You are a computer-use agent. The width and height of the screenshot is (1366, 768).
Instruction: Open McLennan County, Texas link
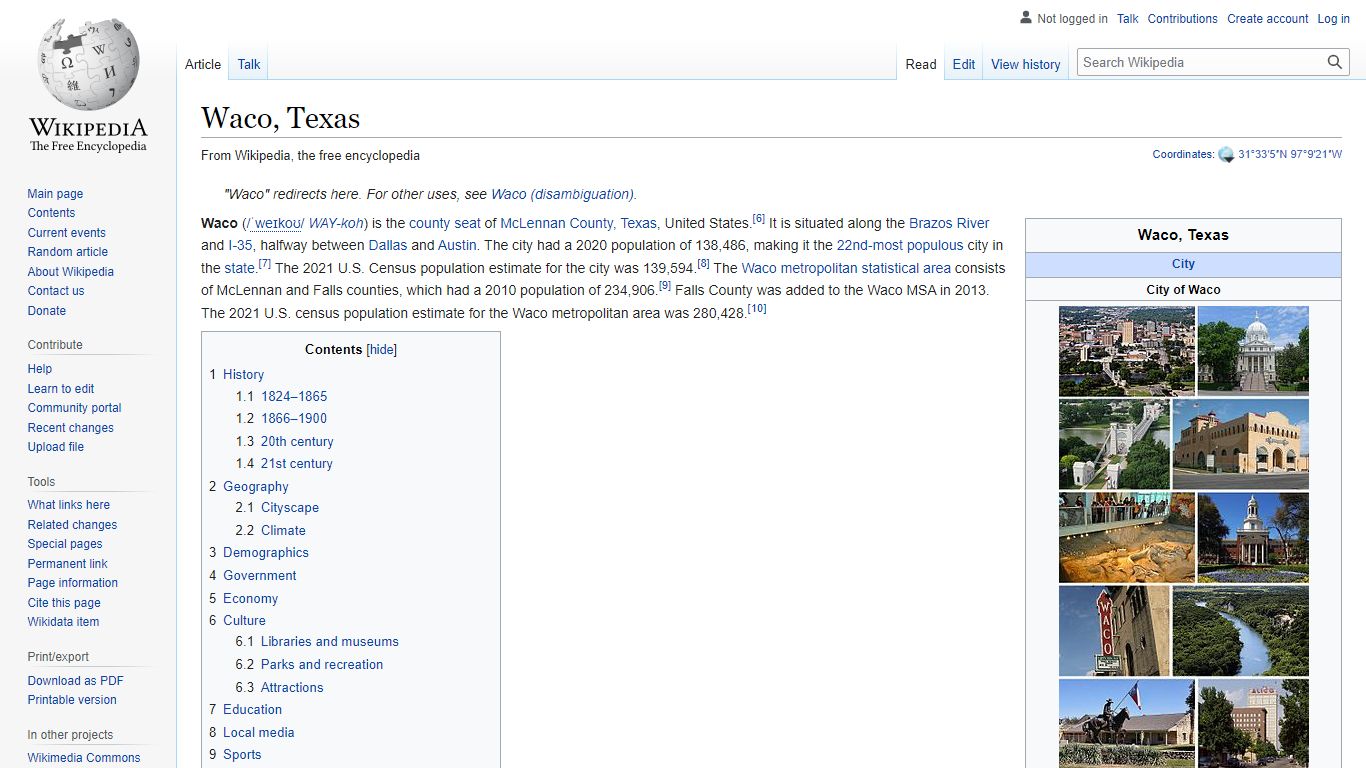578,223
